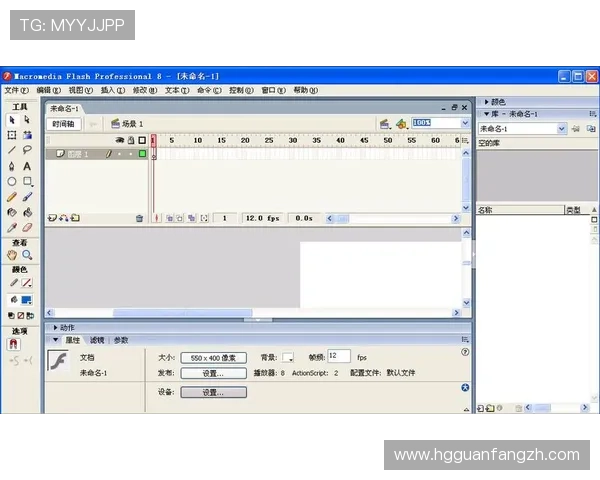
Task: Click the stroke color swatch
Action: pyautogui.click(x=27, y=283)
